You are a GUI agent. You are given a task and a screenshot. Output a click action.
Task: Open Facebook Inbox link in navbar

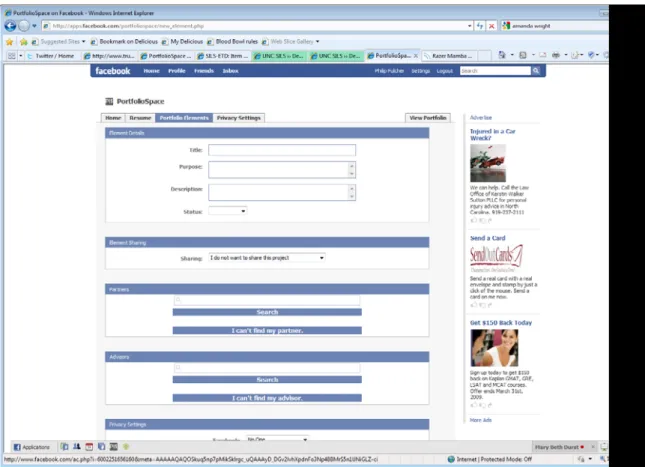point(230,71)
